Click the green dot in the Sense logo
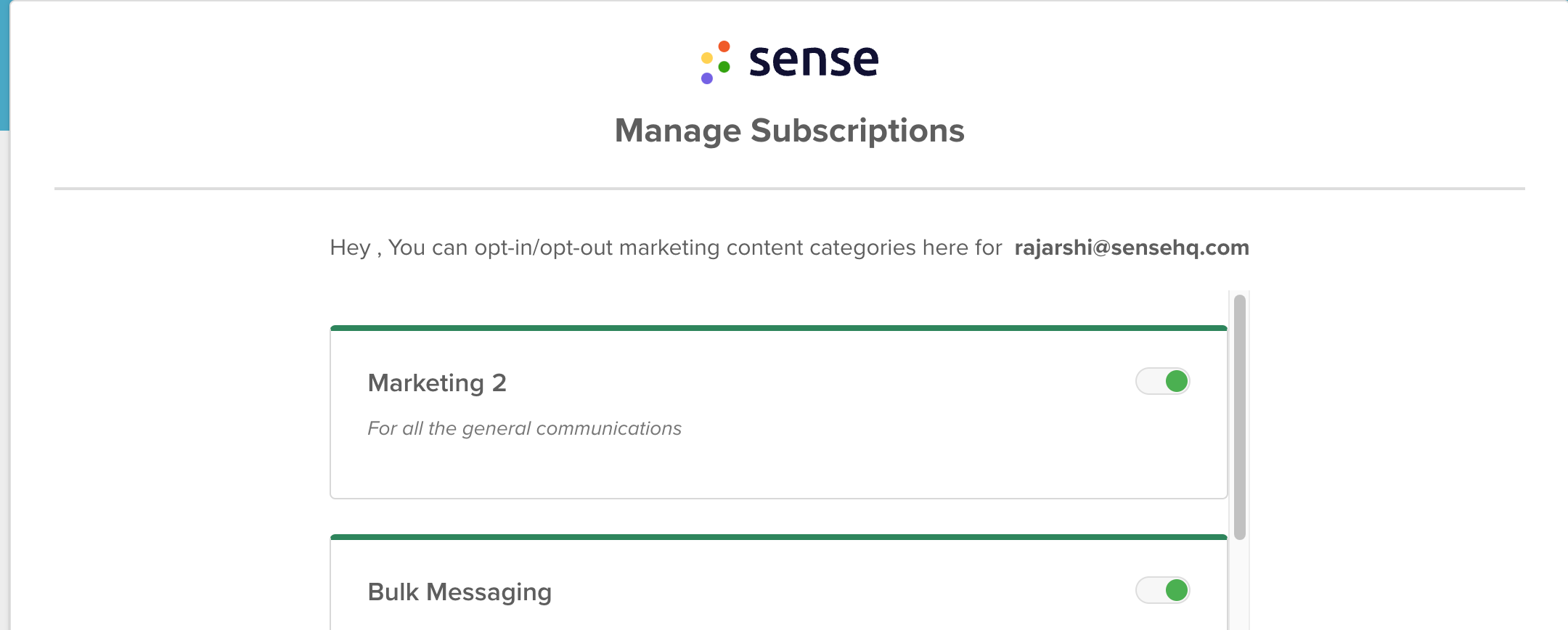The height and width of the screenshot is (630, 1568). (x=724, y=67)
